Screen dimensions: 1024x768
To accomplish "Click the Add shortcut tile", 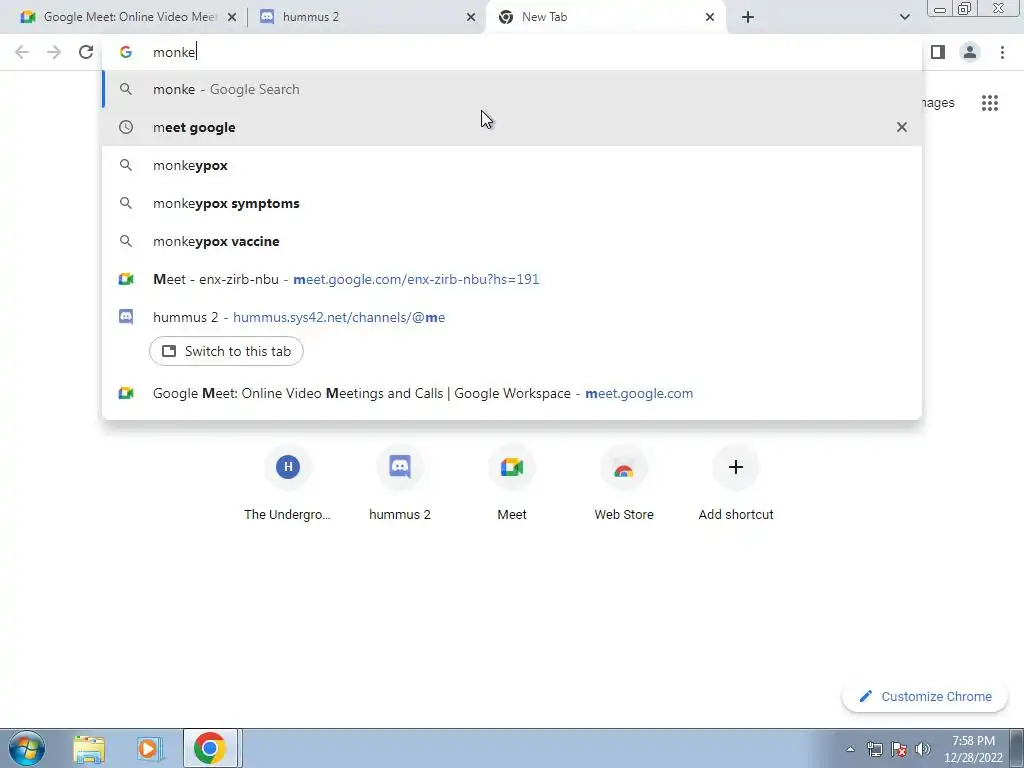I will point(736,483).
